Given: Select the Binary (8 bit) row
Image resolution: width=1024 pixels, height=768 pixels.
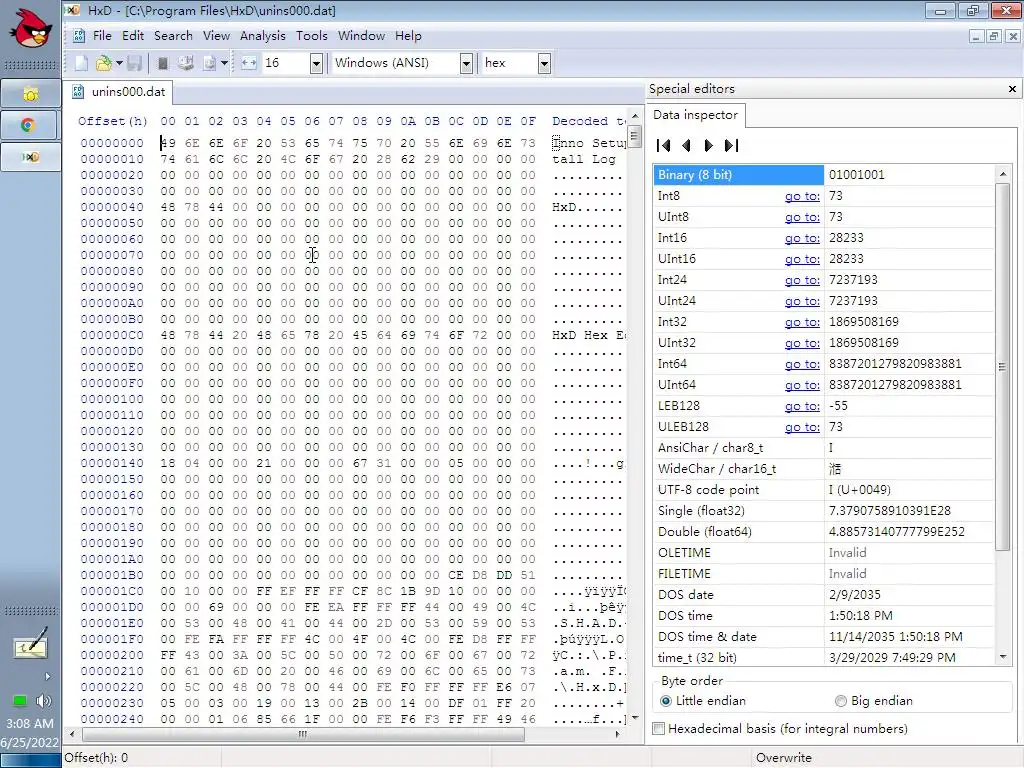Looking at the screenshot, I should [x=823, y=175].
